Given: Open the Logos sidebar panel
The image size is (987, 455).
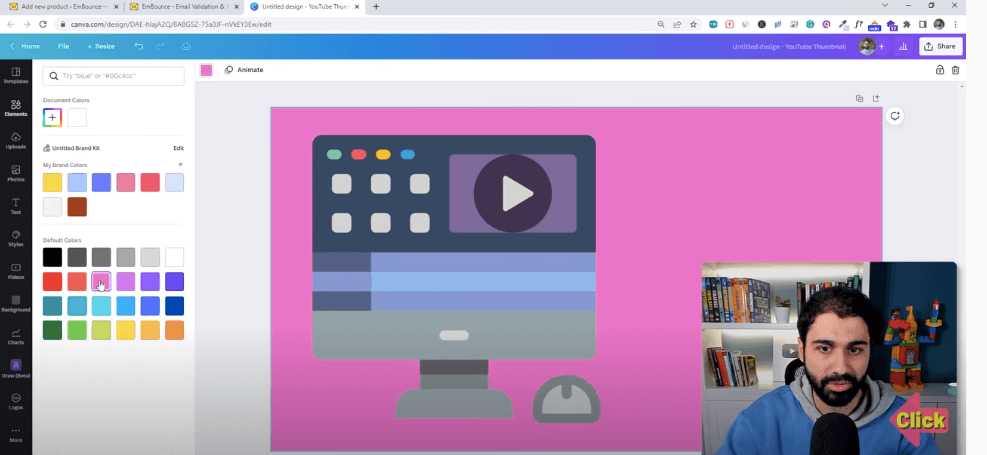Looking at the screenshot, I should tap(16, 402).
